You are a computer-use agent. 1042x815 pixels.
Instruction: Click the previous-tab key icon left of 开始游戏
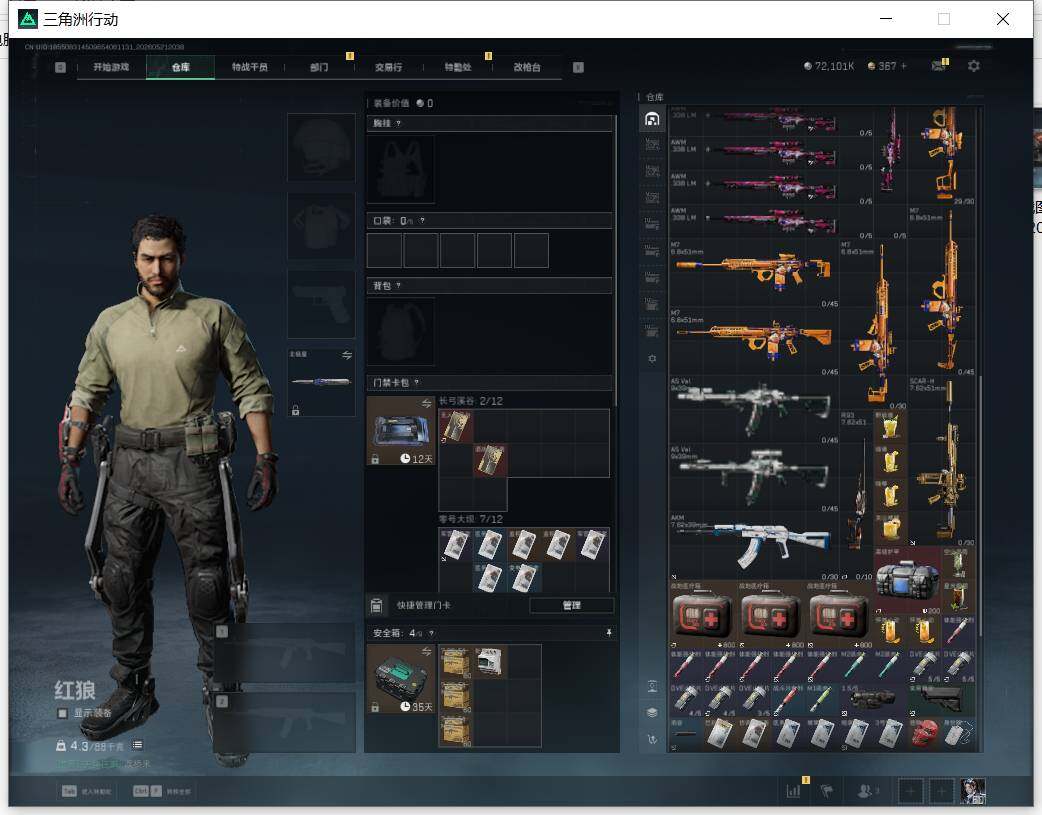pyautogui.click(x=60, y=67)
